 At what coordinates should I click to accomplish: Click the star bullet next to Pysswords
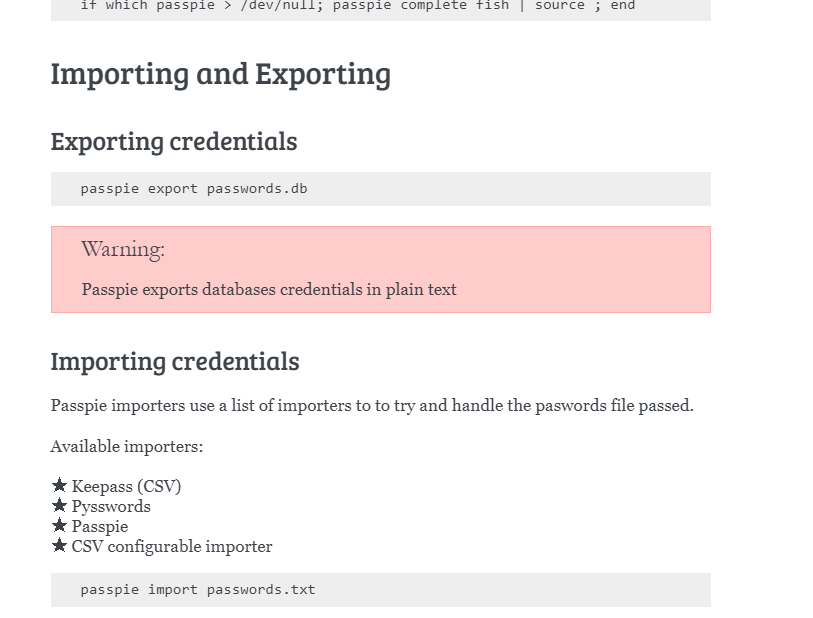tap(59, 506)
